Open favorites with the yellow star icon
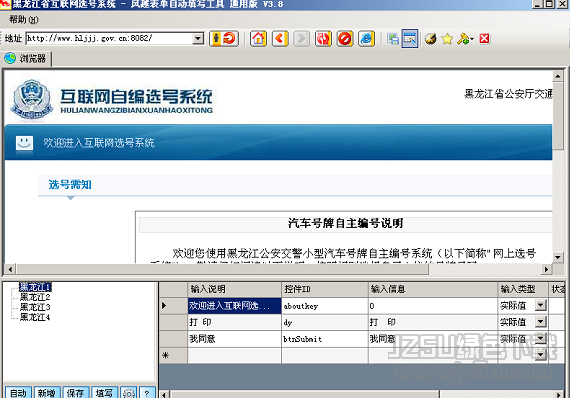 [x=447, y=39]
